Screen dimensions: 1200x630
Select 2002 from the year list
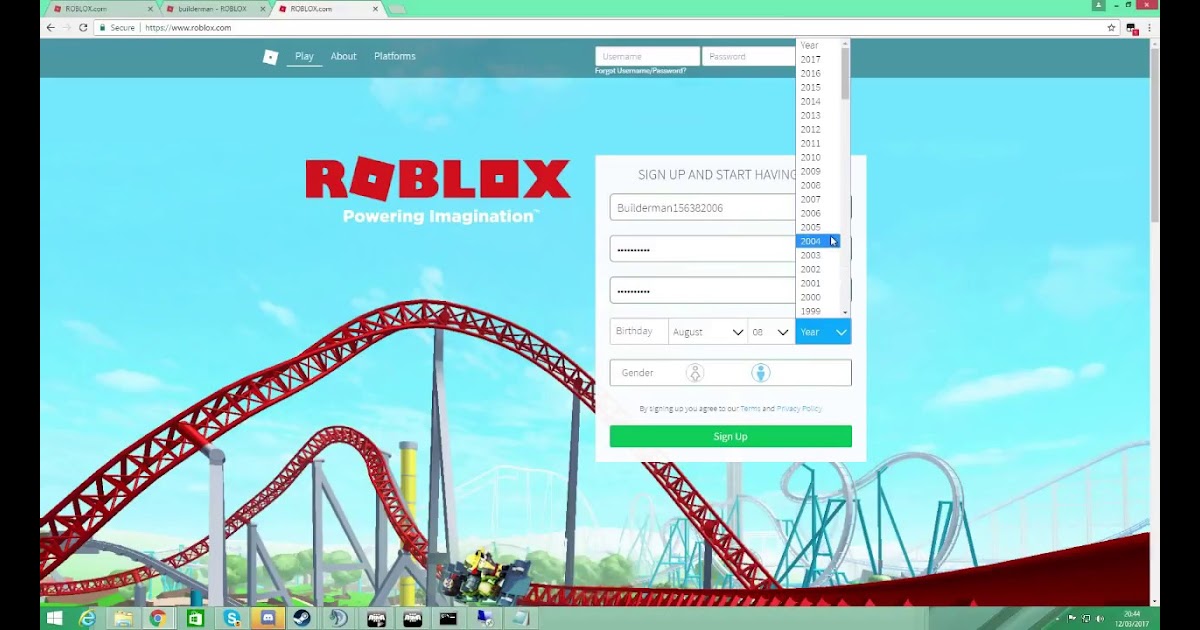[818, 269]
